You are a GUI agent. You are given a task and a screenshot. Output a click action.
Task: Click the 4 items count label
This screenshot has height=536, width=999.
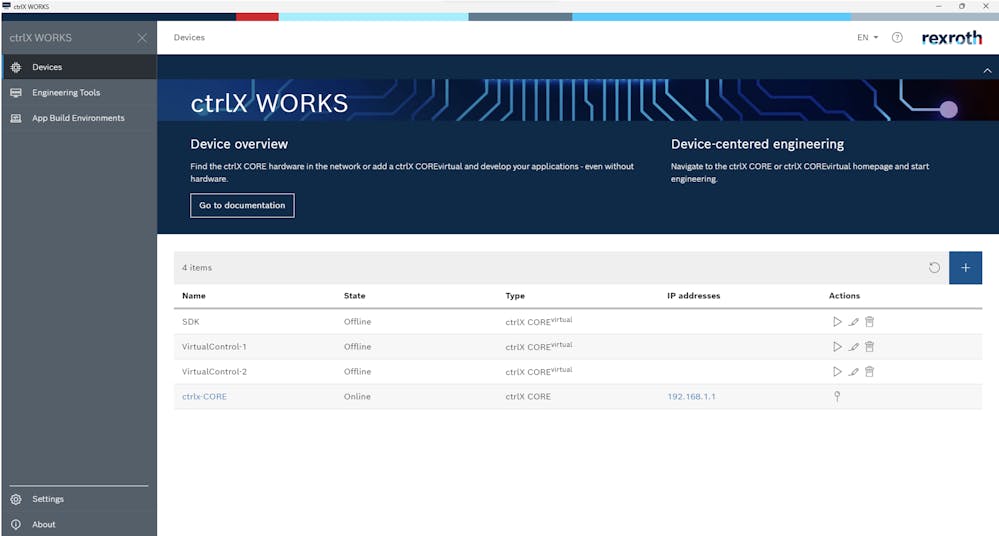[x=197, y=268]
